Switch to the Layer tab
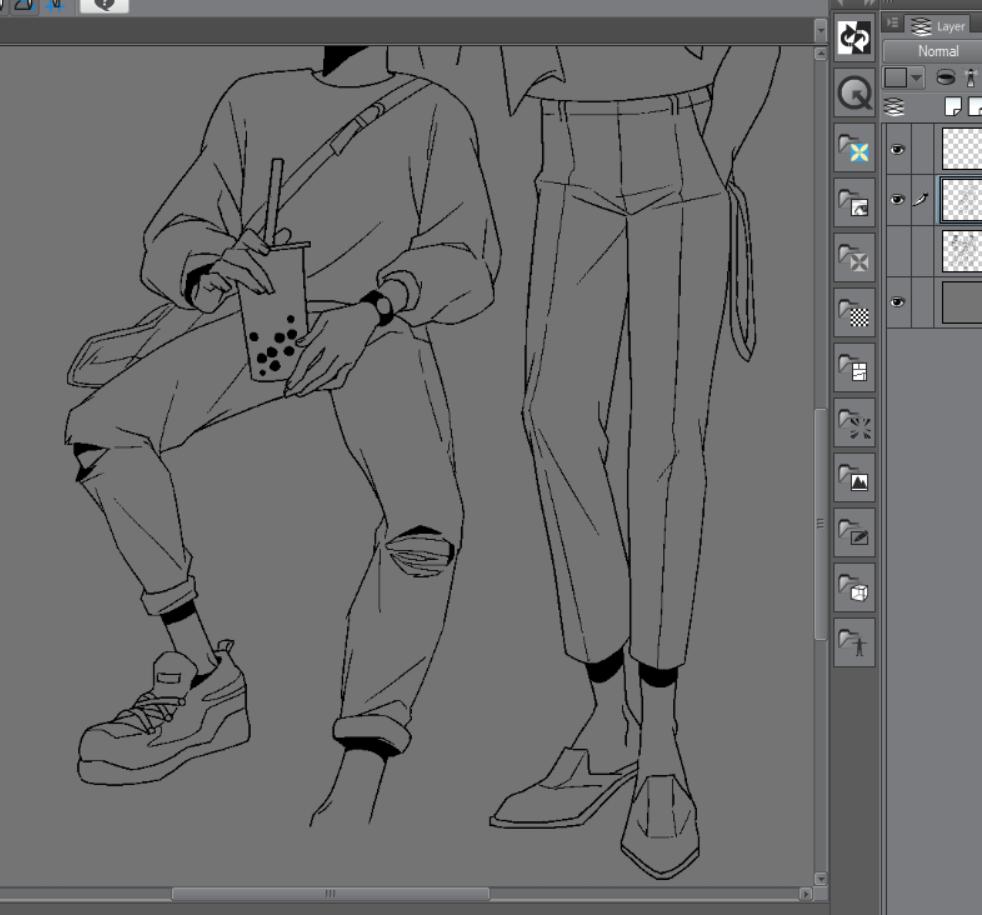982x915 pixels. tap(937, 26)
